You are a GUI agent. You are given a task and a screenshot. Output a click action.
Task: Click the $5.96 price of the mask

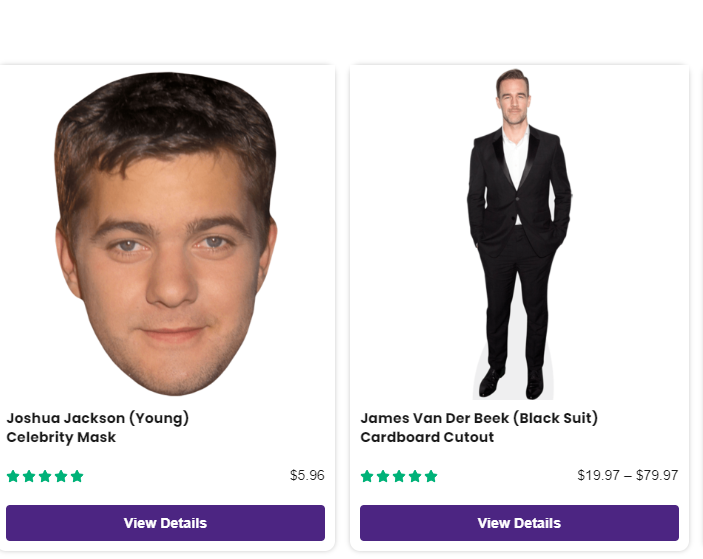307,475
